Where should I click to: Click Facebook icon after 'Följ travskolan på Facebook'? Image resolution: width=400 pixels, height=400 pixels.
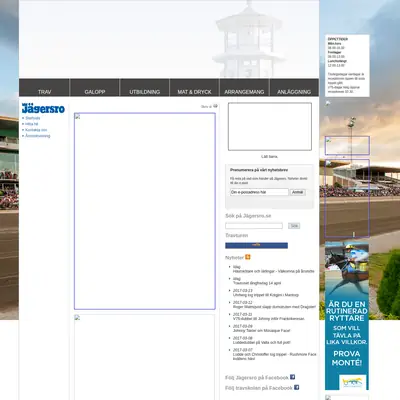pyautogui.click(x=296, y=387)
